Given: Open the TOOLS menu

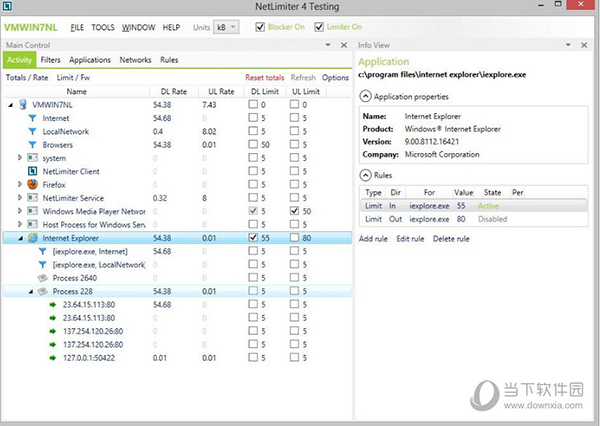Looking at the screenshot, I should 103,28.
